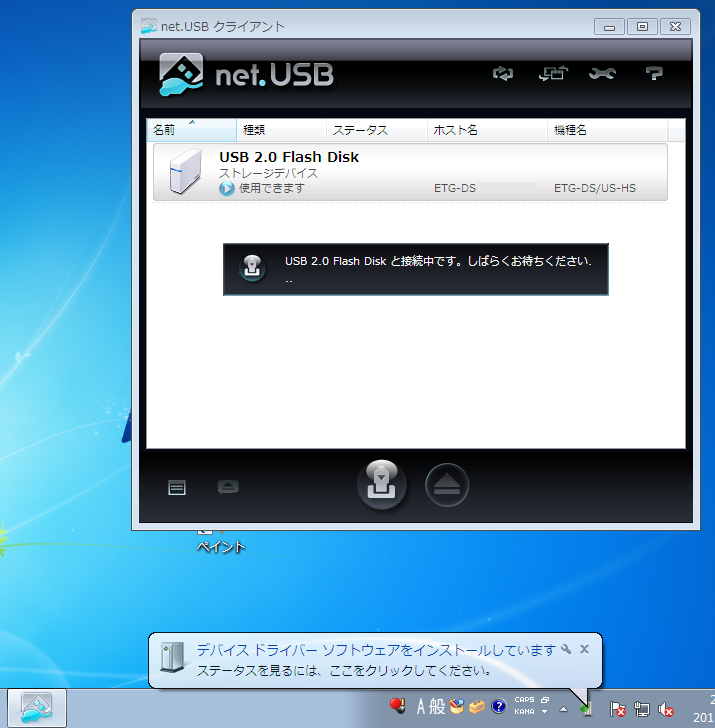Screen dimensions: 715x728
Task: Click the balloon device icon
Action: pos(172,657)
